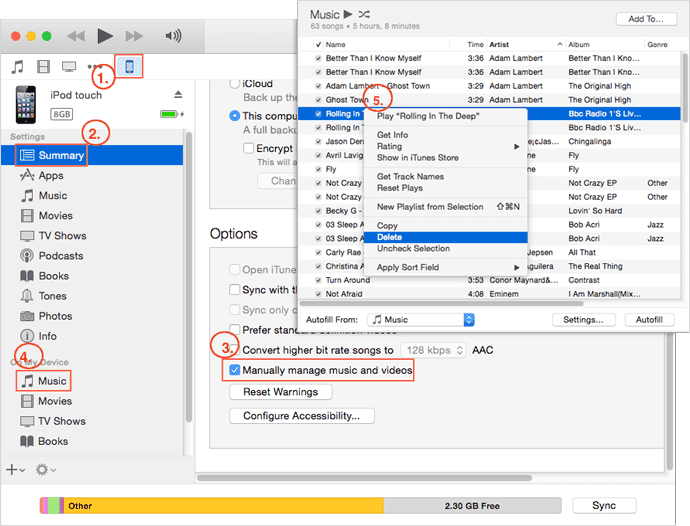This screenshot has height=526, width=690.
Task: Expand the Apply Sort Field submenu
Action: [x=445, y=267]
